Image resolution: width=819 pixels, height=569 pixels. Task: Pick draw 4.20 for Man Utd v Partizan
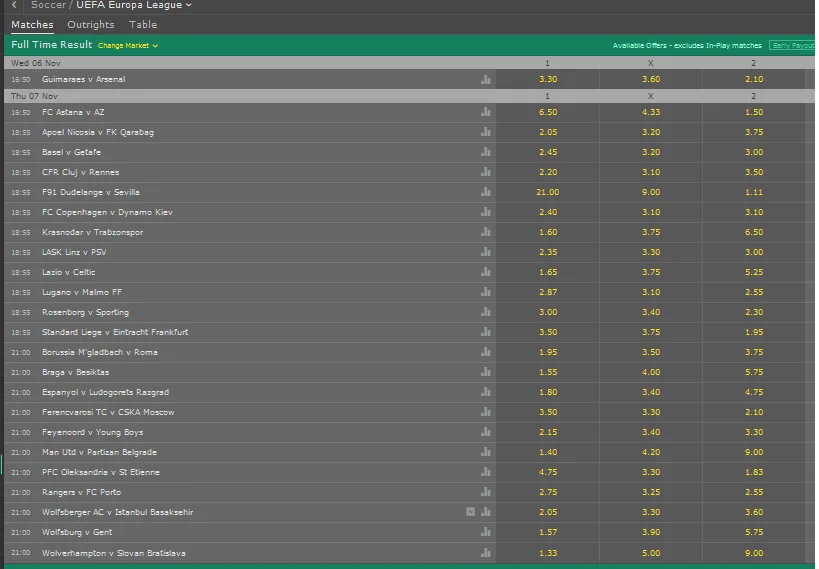pos(651,452)
